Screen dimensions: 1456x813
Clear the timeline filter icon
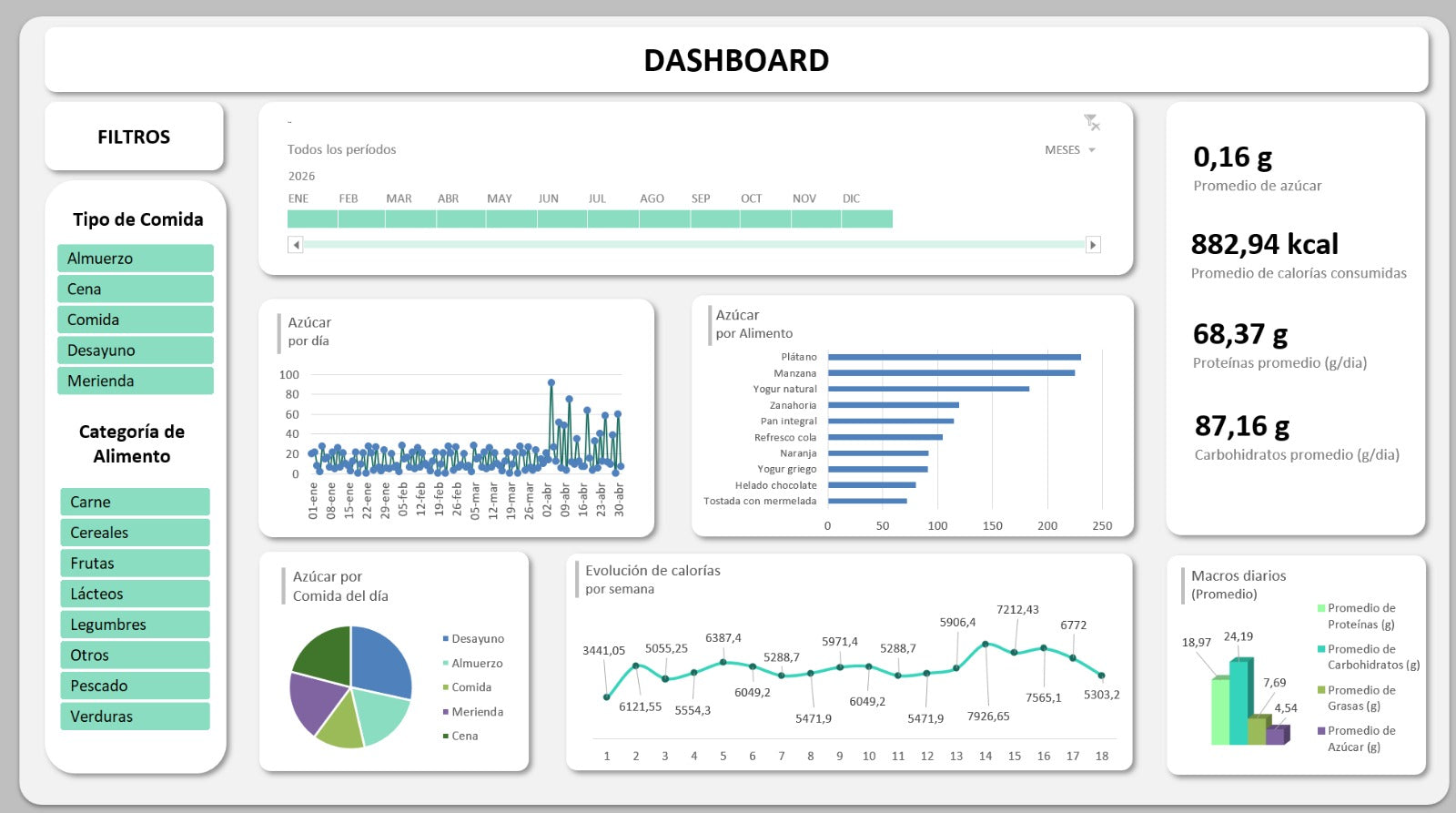[1092, 122]
